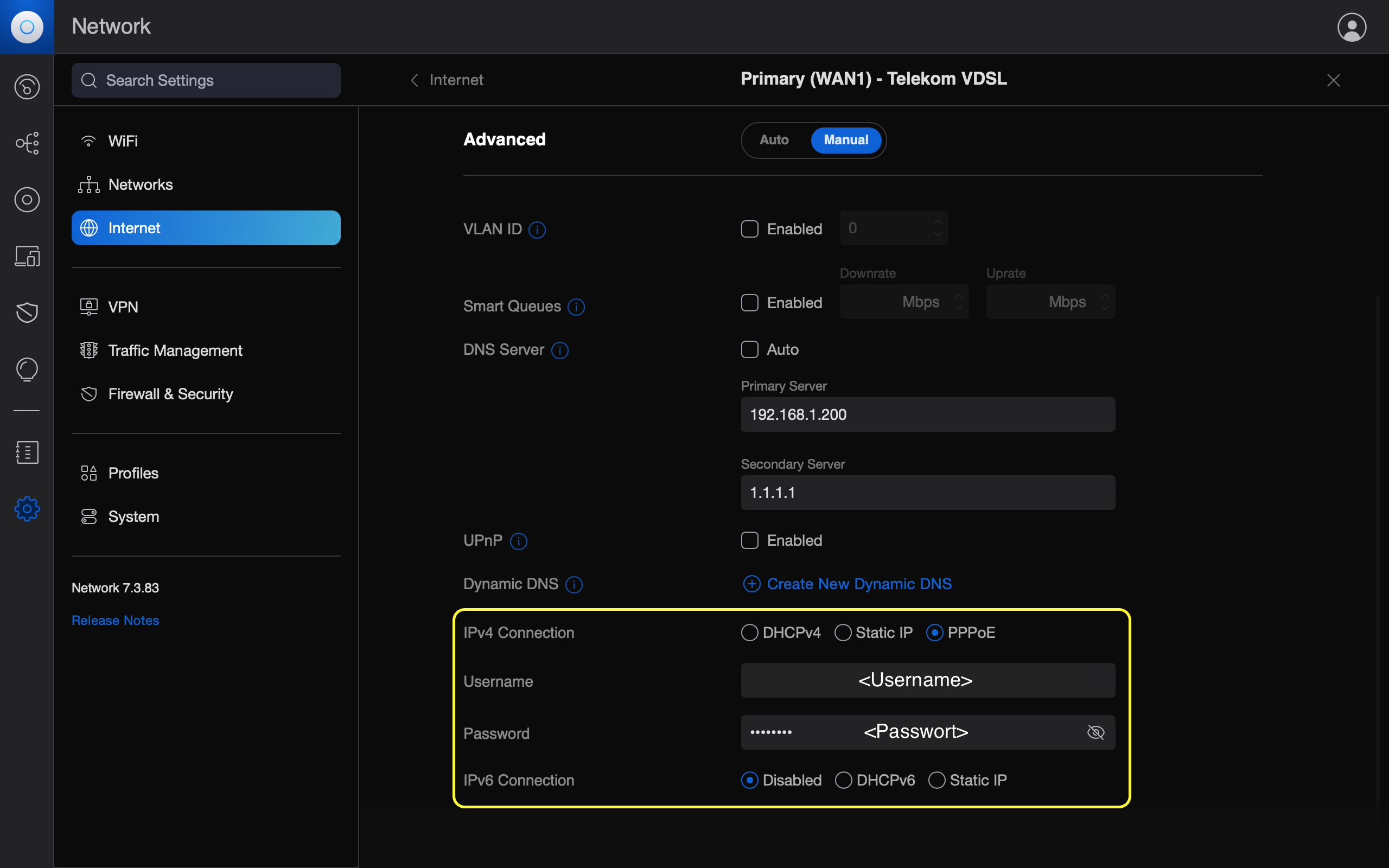1389x868 pixels.
Task: Click the Primary Server DNS field
Action: [927, 414]
